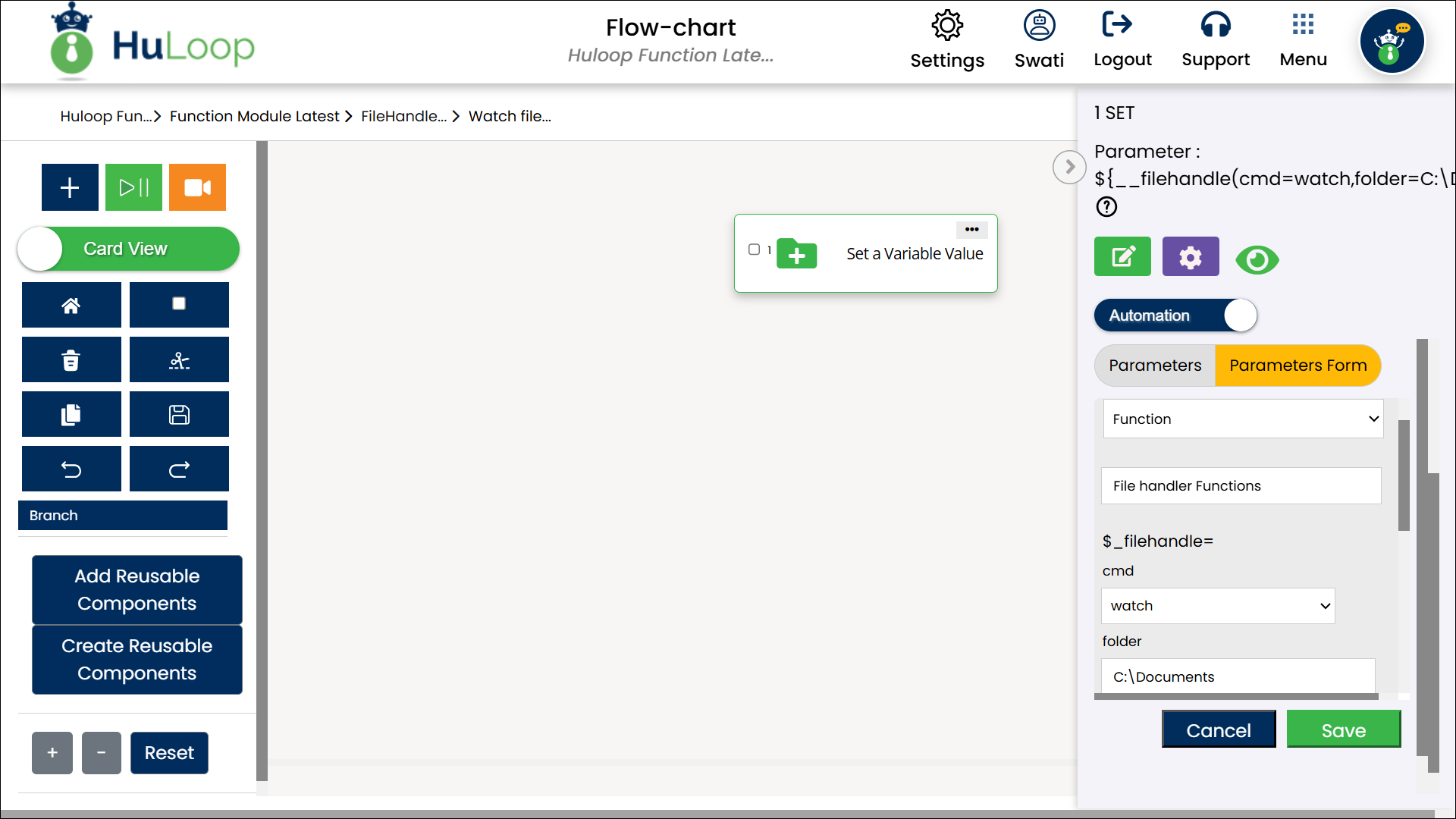Click the floppy disk save icon

tap(179, 415)
